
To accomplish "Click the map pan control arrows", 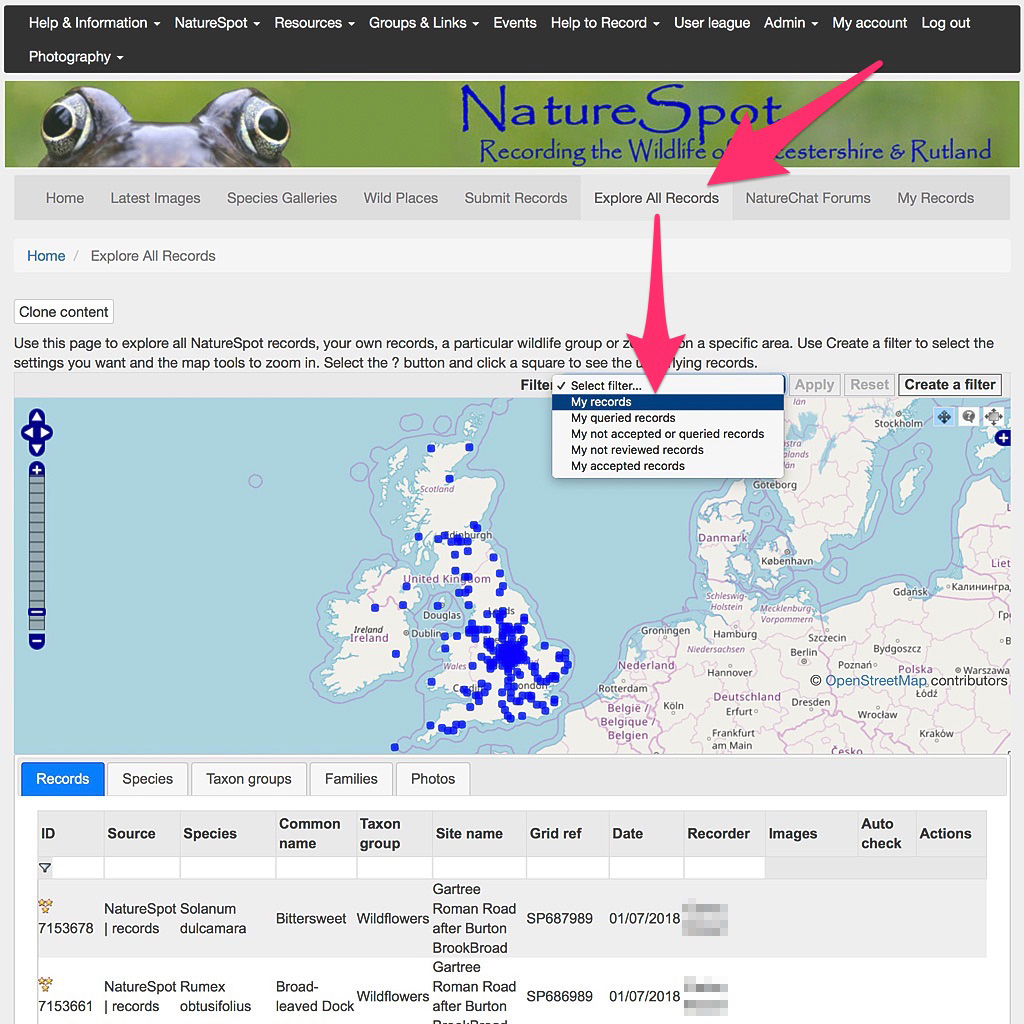I will tap(37, 433).
